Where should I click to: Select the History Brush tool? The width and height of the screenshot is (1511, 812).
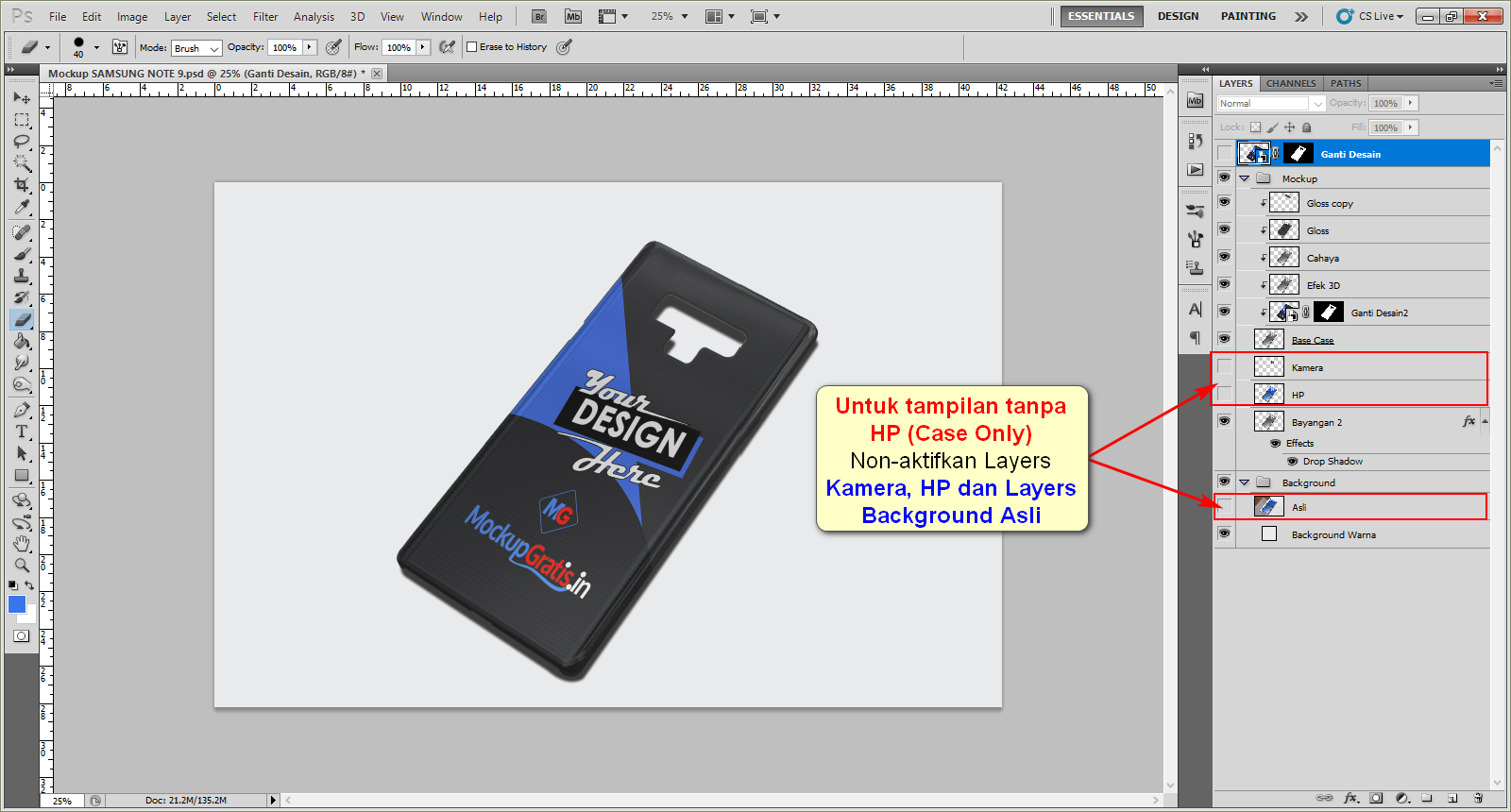[22, 297]
